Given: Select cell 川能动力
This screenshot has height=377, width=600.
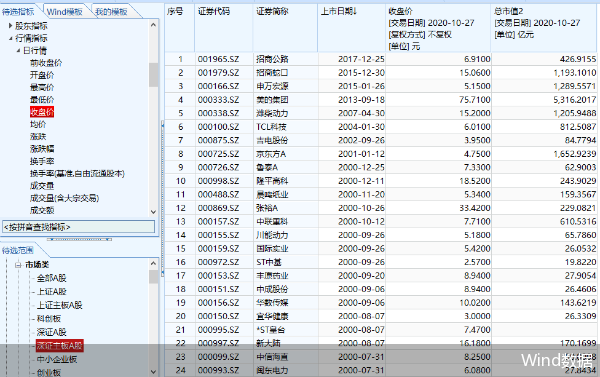Looking at the screenshot, I should 285,235.
